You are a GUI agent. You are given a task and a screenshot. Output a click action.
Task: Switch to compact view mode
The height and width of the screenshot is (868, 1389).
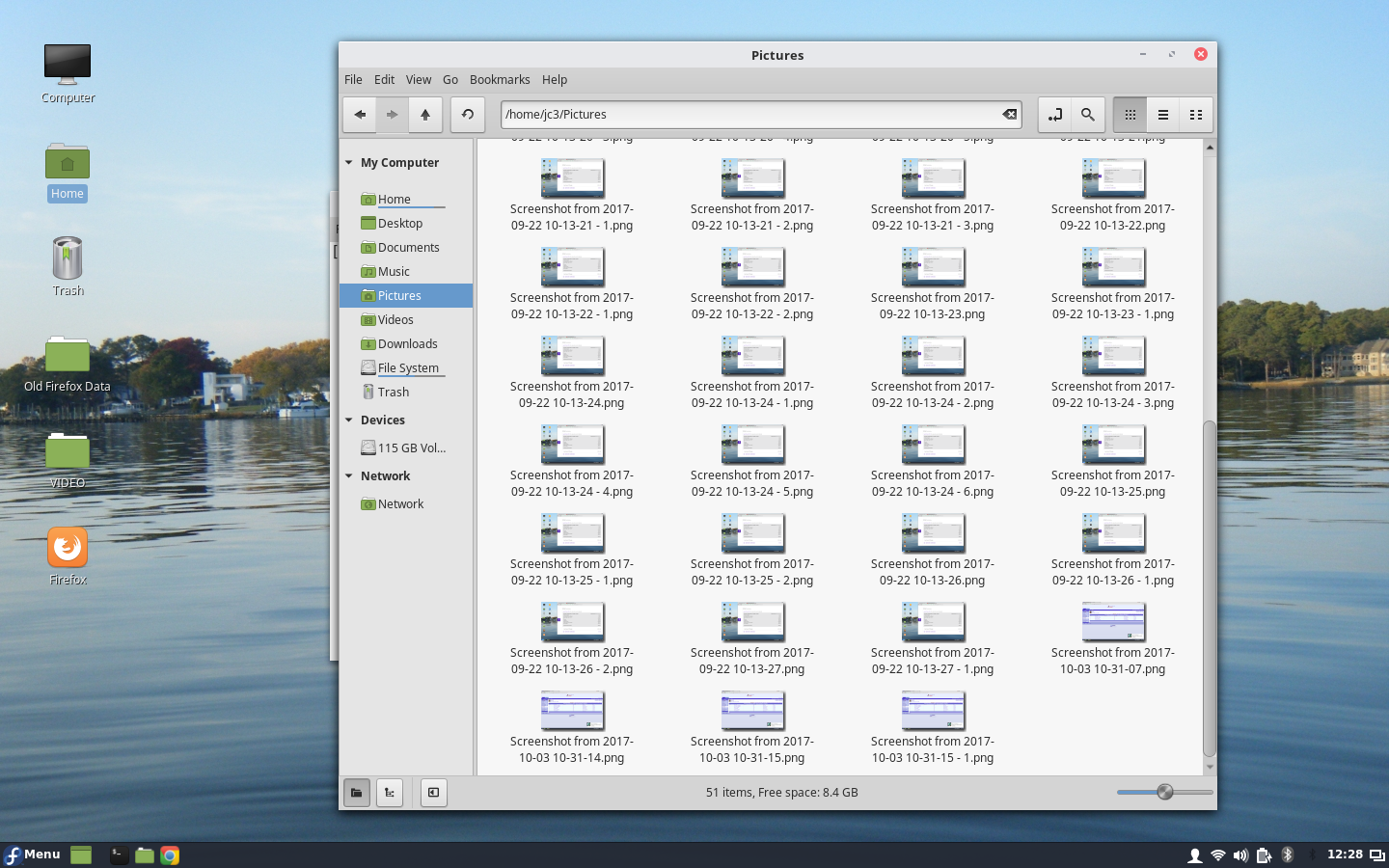coord(1196,115)
